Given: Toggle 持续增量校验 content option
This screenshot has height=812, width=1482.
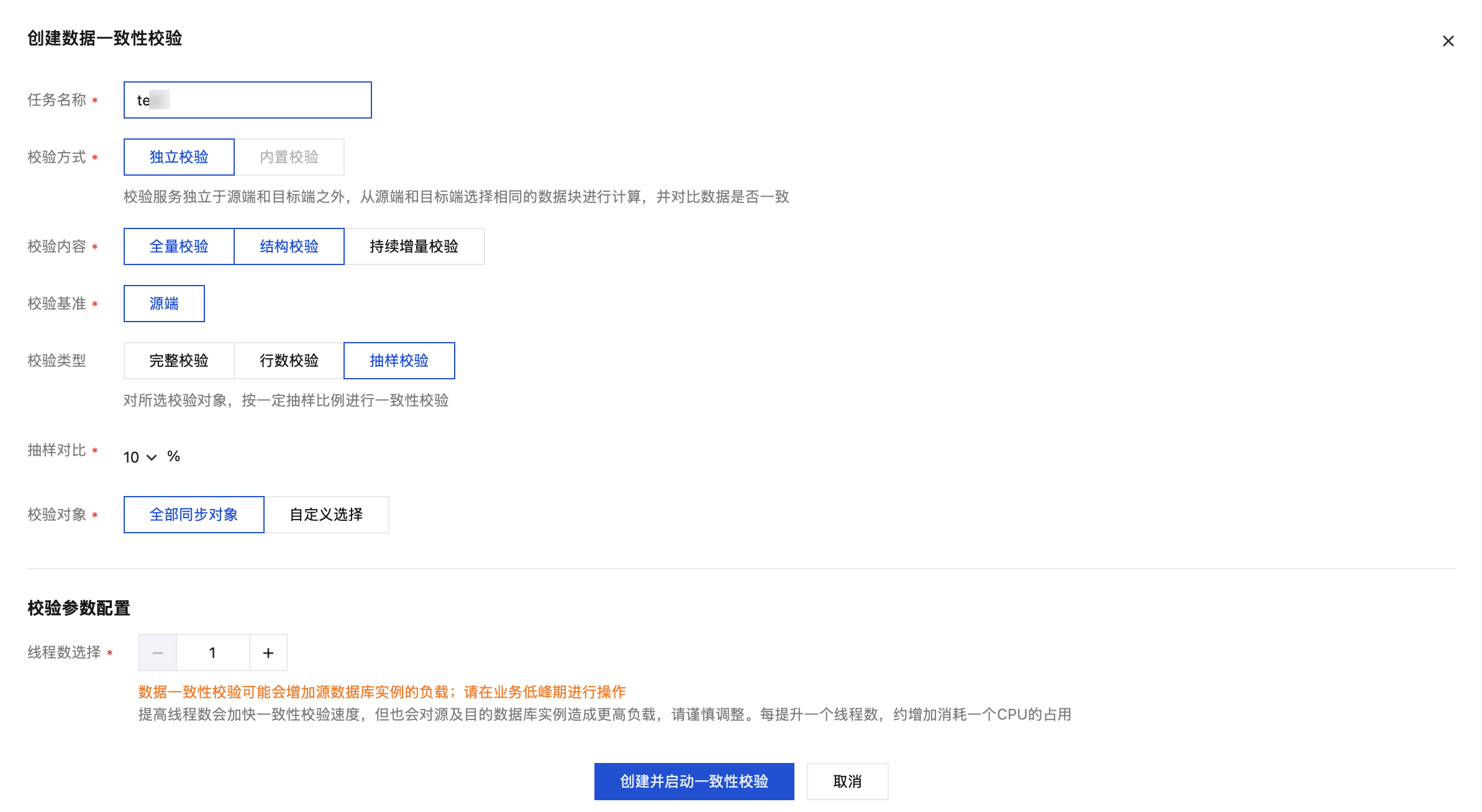Looking at the screenshot, I should click(x=414, y=246).
